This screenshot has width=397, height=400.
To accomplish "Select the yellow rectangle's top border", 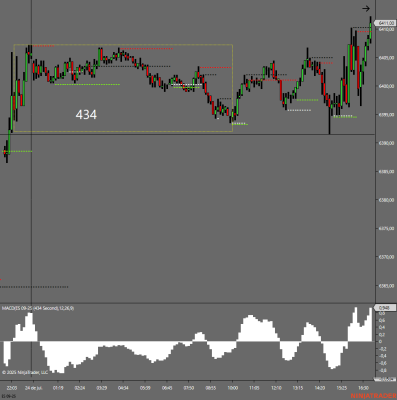I will (x=123, y=45).
